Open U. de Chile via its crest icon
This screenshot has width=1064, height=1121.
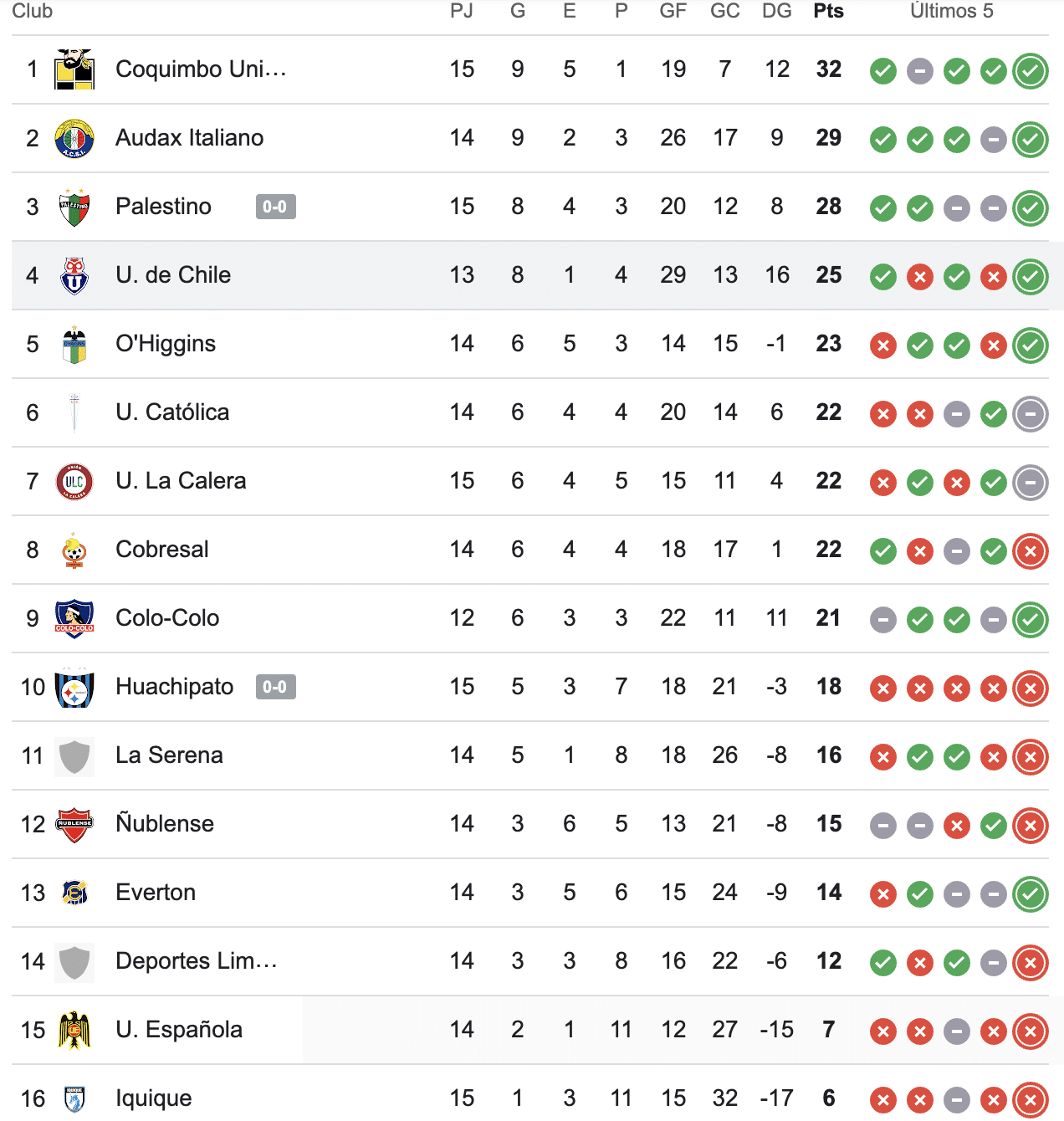point(74,275)
